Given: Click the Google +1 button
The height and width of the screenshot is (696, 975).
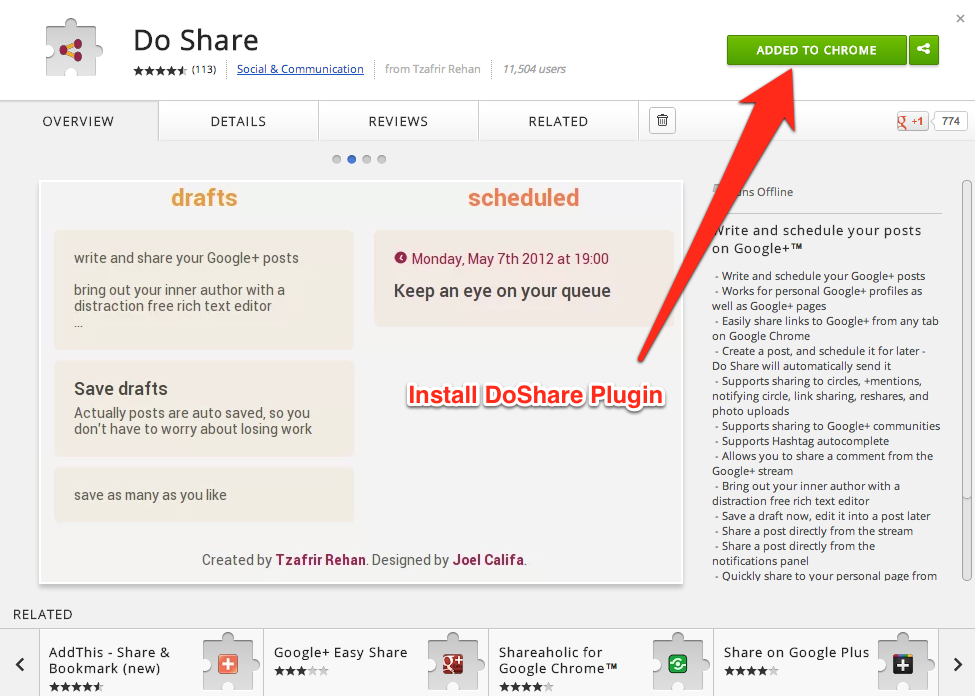Looking at the screenshot, I should tap(911, 121).
